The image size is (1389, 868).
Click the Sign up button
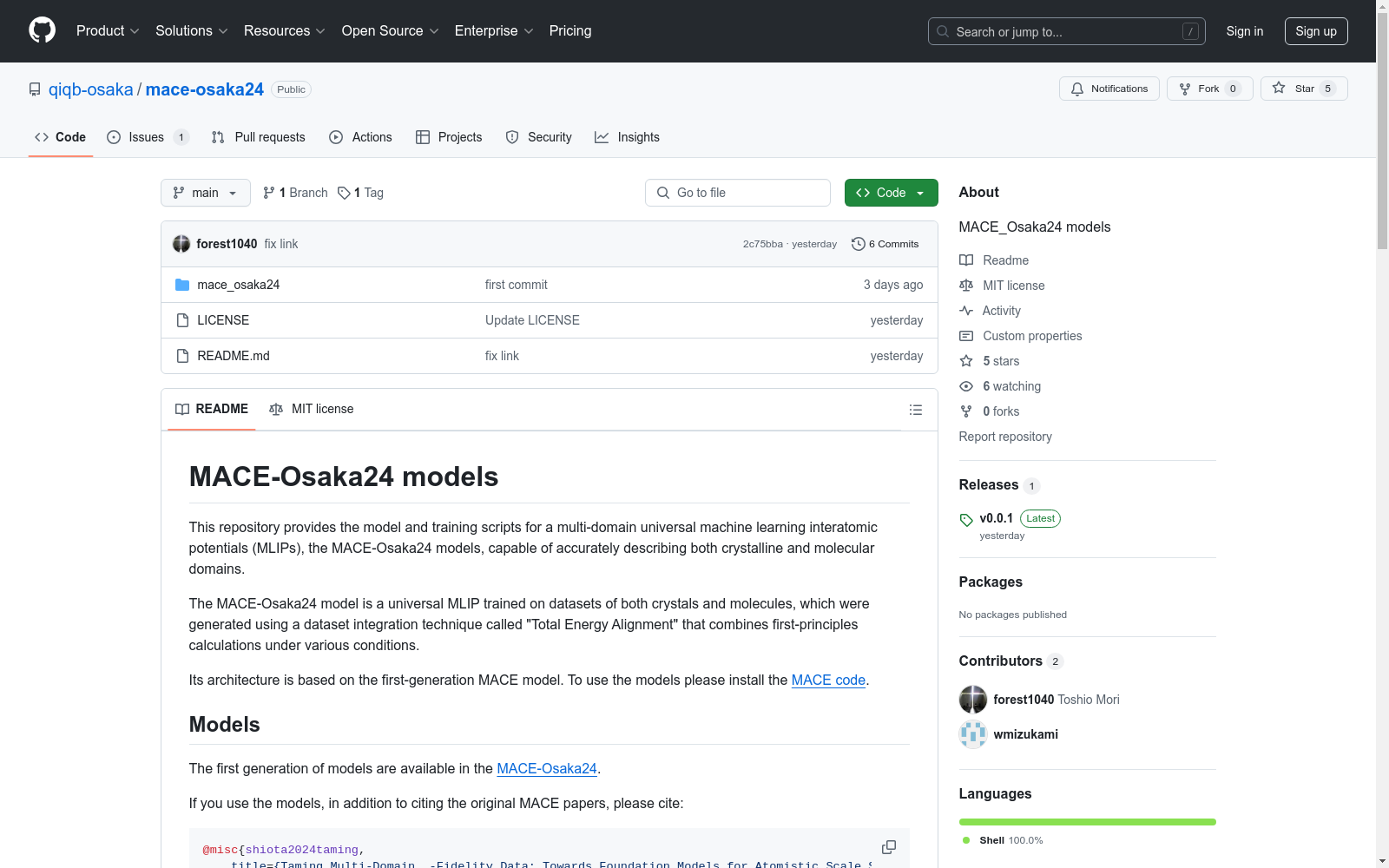click(1316, 31)
